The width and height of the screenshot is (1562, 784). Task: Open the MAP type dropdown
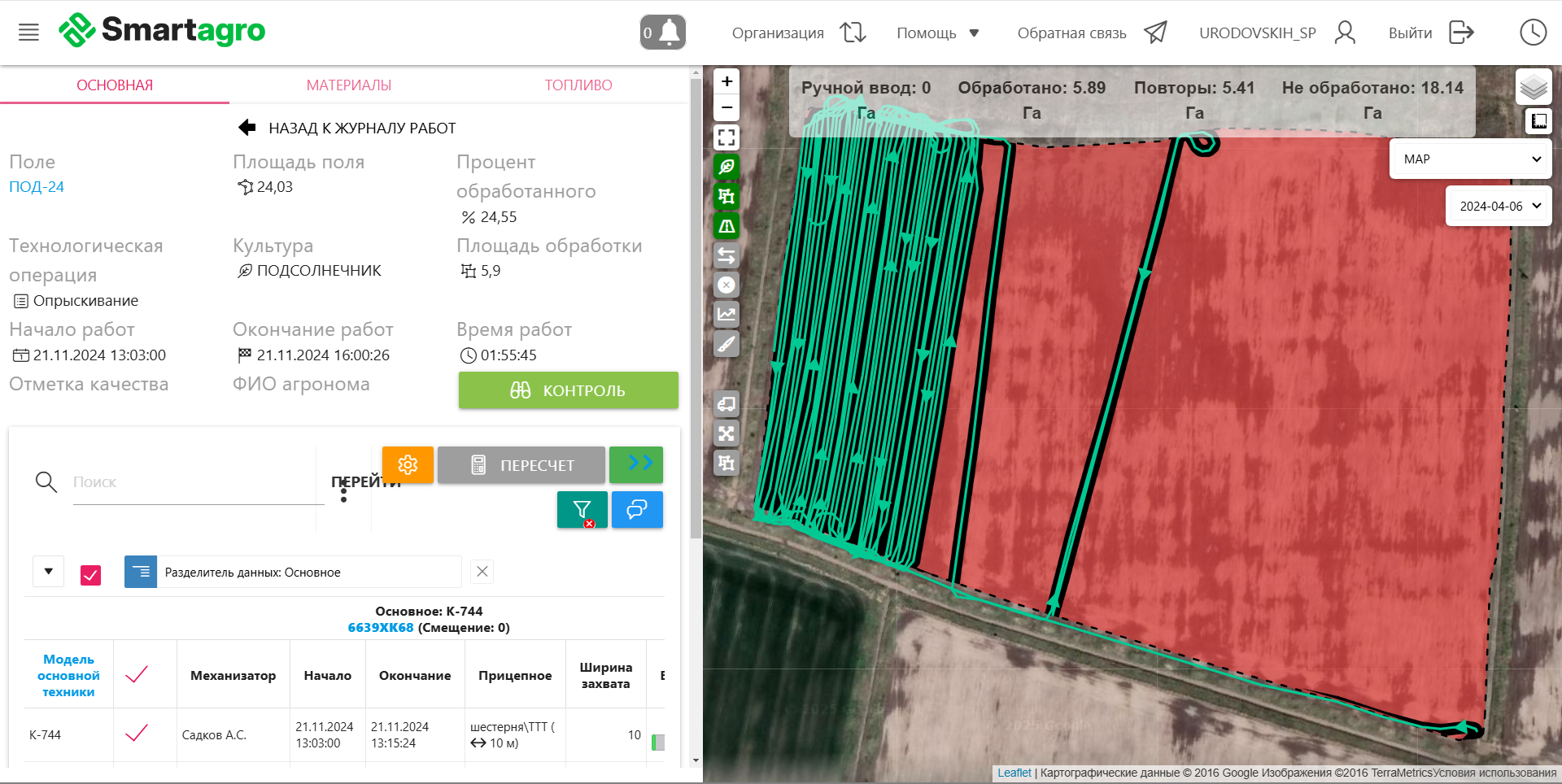[x=1471, y=159]
